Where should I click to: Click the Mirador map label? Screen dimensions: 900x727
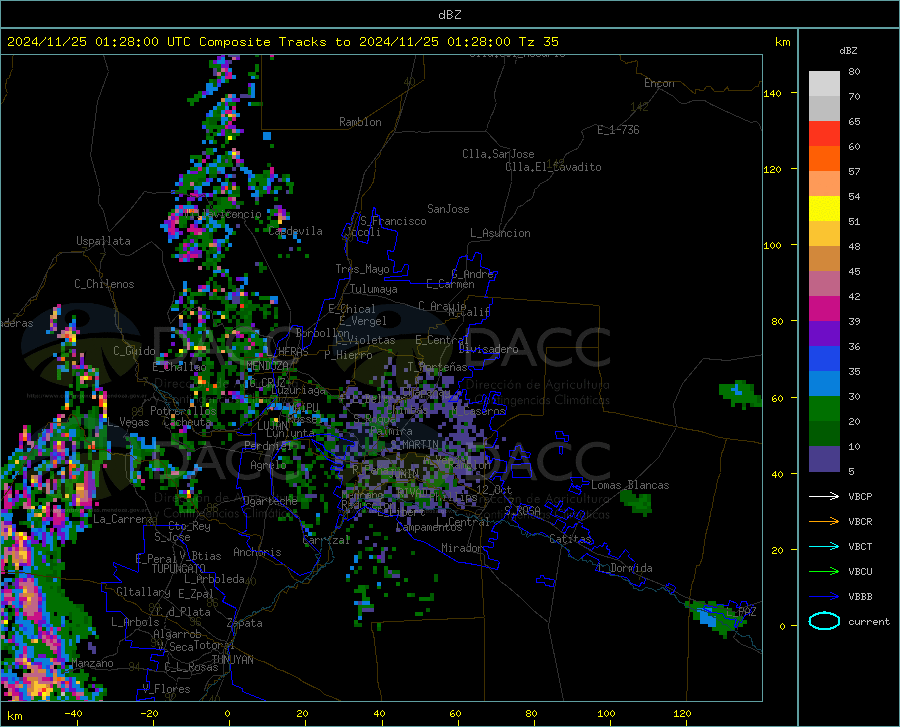coord(461,548)
